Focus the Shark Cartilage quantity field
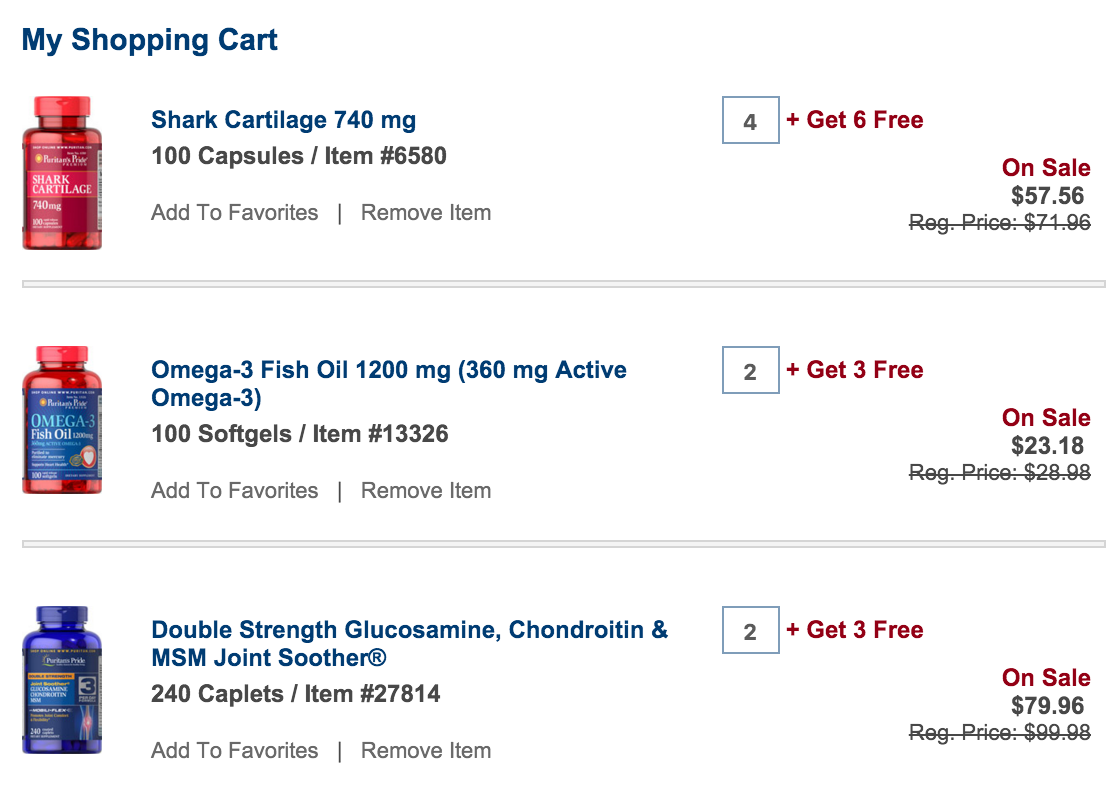Screen dimensions: 1112x790 tap(750, 122)
